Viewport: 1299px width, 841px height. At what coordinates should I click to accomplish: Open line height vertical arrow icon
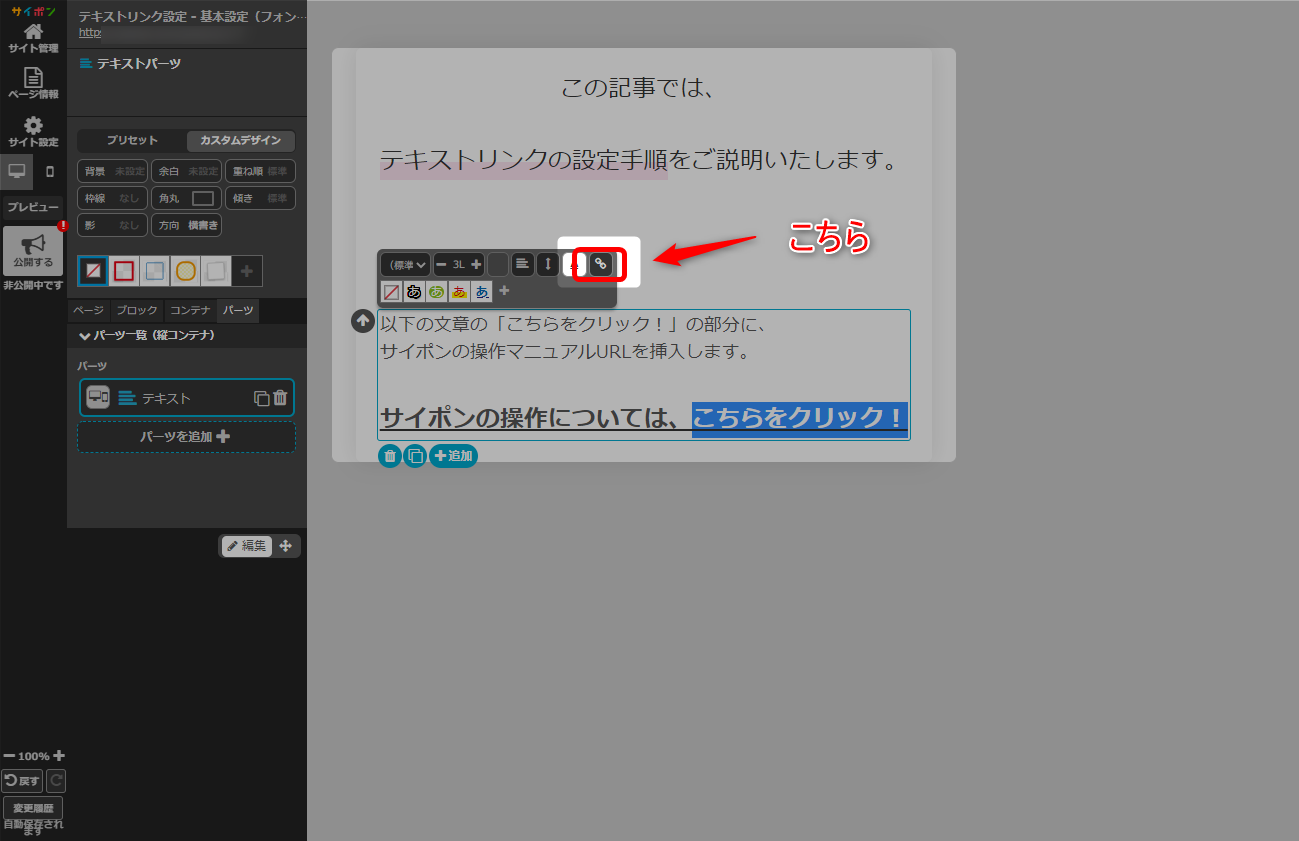pyautogui.click(x=547, y=264)
